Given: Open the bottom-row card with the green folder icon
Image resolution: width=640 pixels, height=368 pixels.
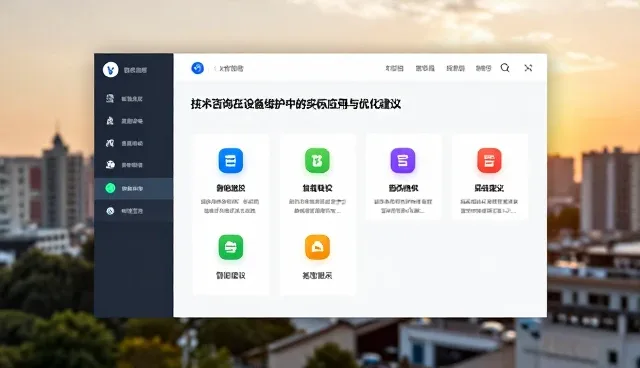Looking at the screenshot, I should point(231,258).
